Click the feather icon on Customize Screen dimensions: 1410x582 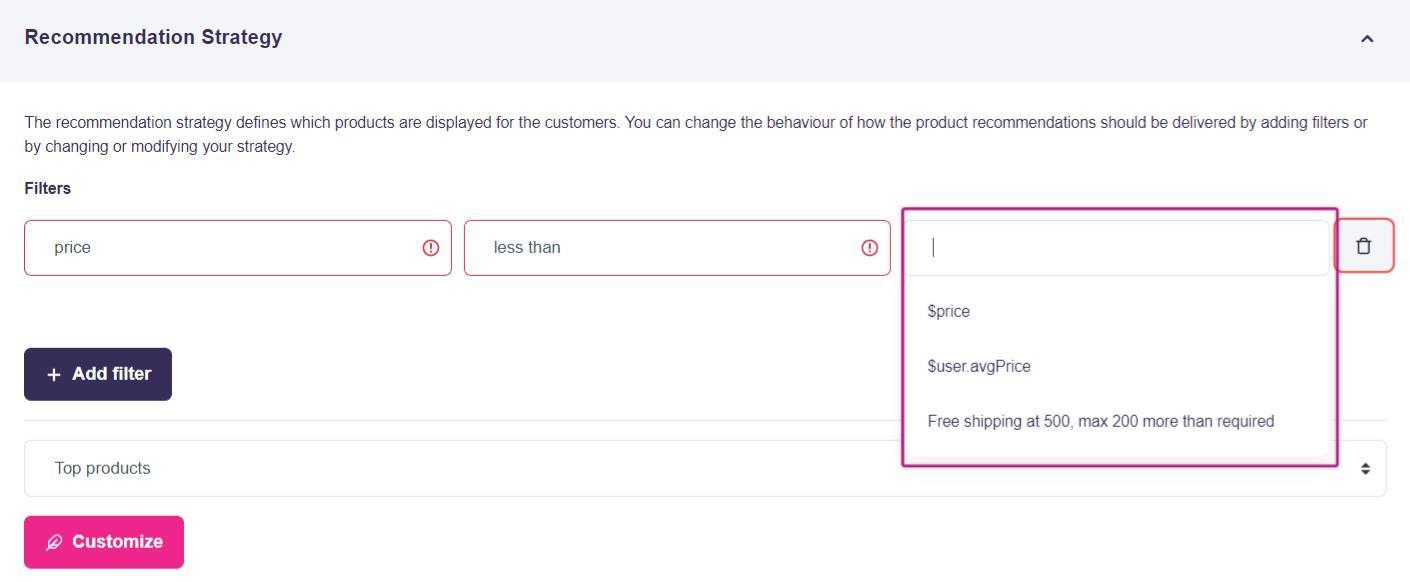pos(54,542)
